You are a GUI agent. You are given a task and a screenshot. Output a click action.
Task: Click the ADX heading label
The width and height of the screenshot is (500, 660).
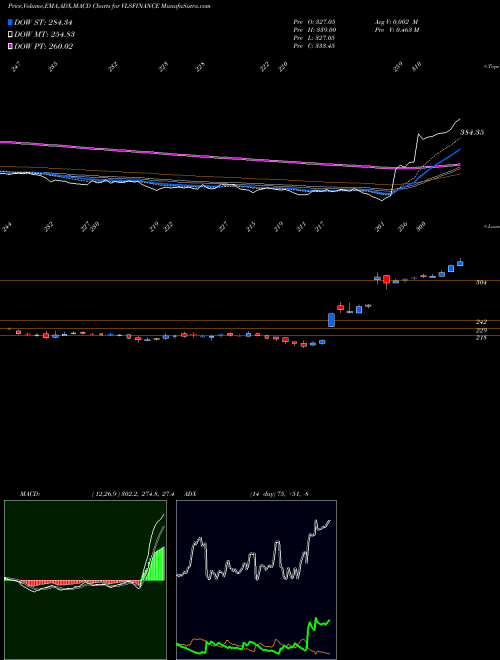tap(191, 494)
